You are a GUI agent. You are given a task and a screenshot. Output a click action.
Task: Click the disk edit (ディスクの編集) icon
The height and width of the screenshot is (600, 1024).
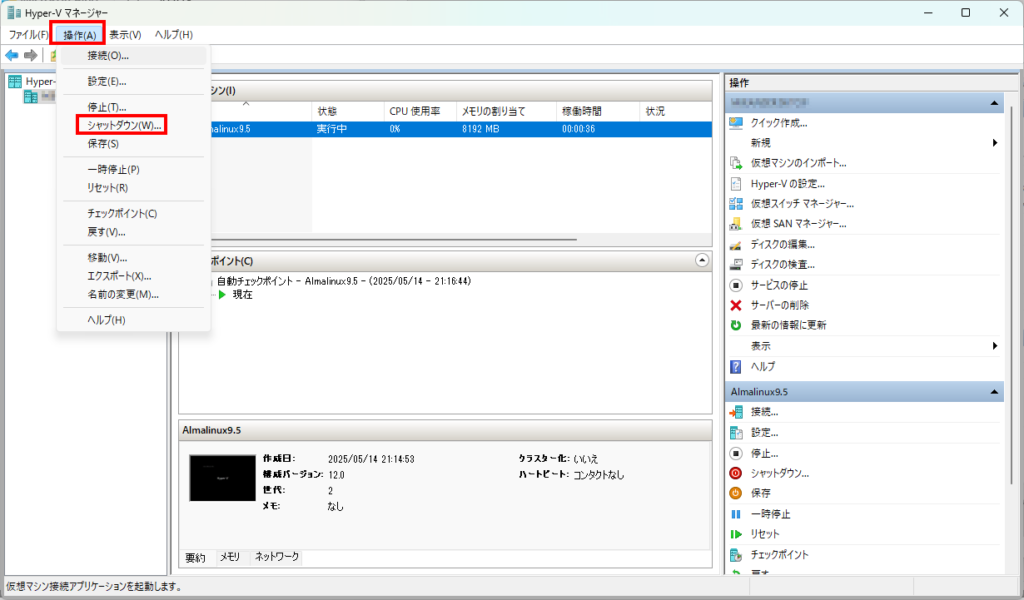[736, 244]
